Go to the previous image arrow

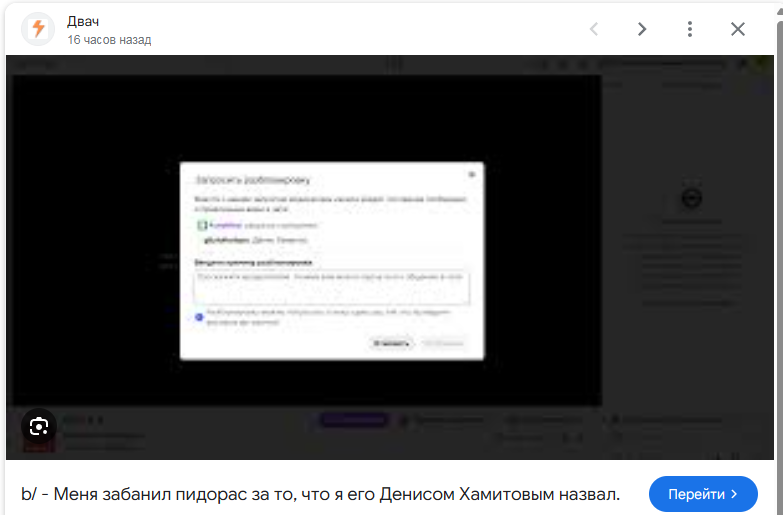pyautogui.click(x=594, y=29)
